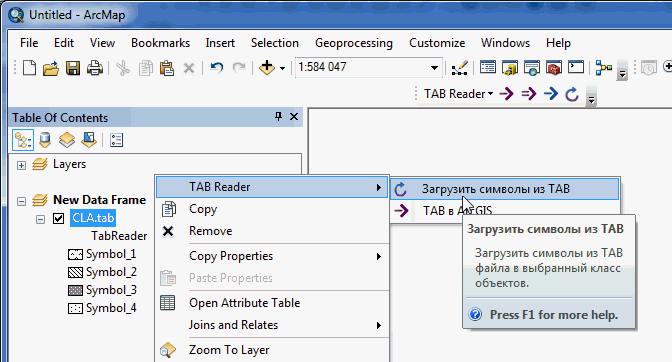Click the refresh symbols icon on TAB Reader toolbar
Viewport: 672px width, 362px height.
pyautogui.click(x=572, y=94)
